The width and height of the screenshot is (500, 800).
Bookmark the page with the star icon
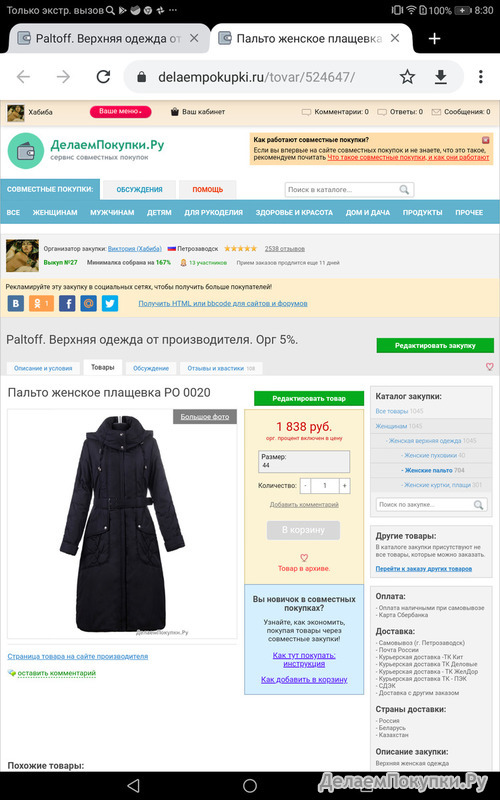(407, 77)
